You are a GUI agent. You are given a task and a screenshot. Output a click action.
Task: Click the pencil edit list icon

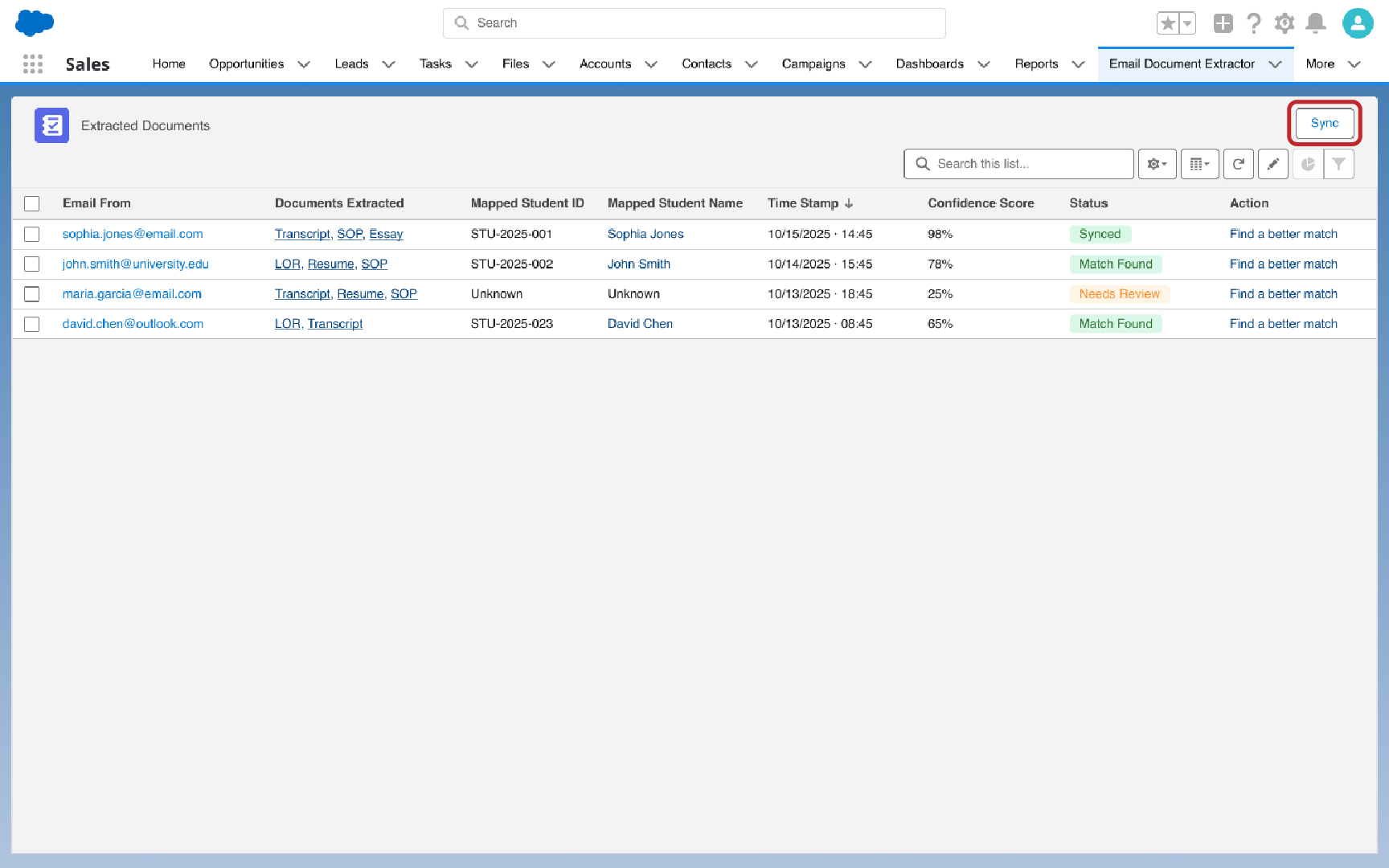(x=1273, y=164)
